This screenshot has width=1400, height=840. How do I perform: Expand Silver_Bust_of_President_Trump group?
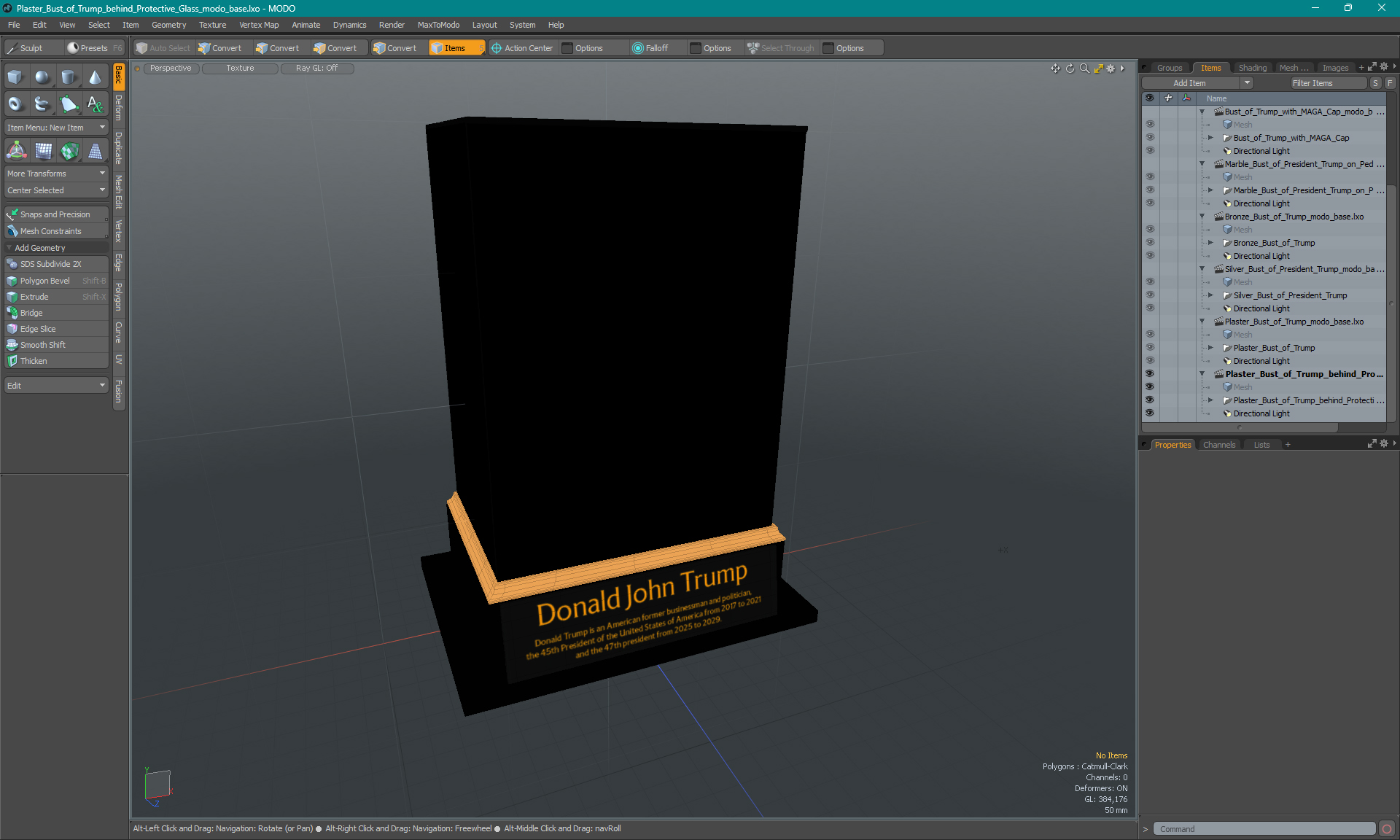(x=1211, y=295)
